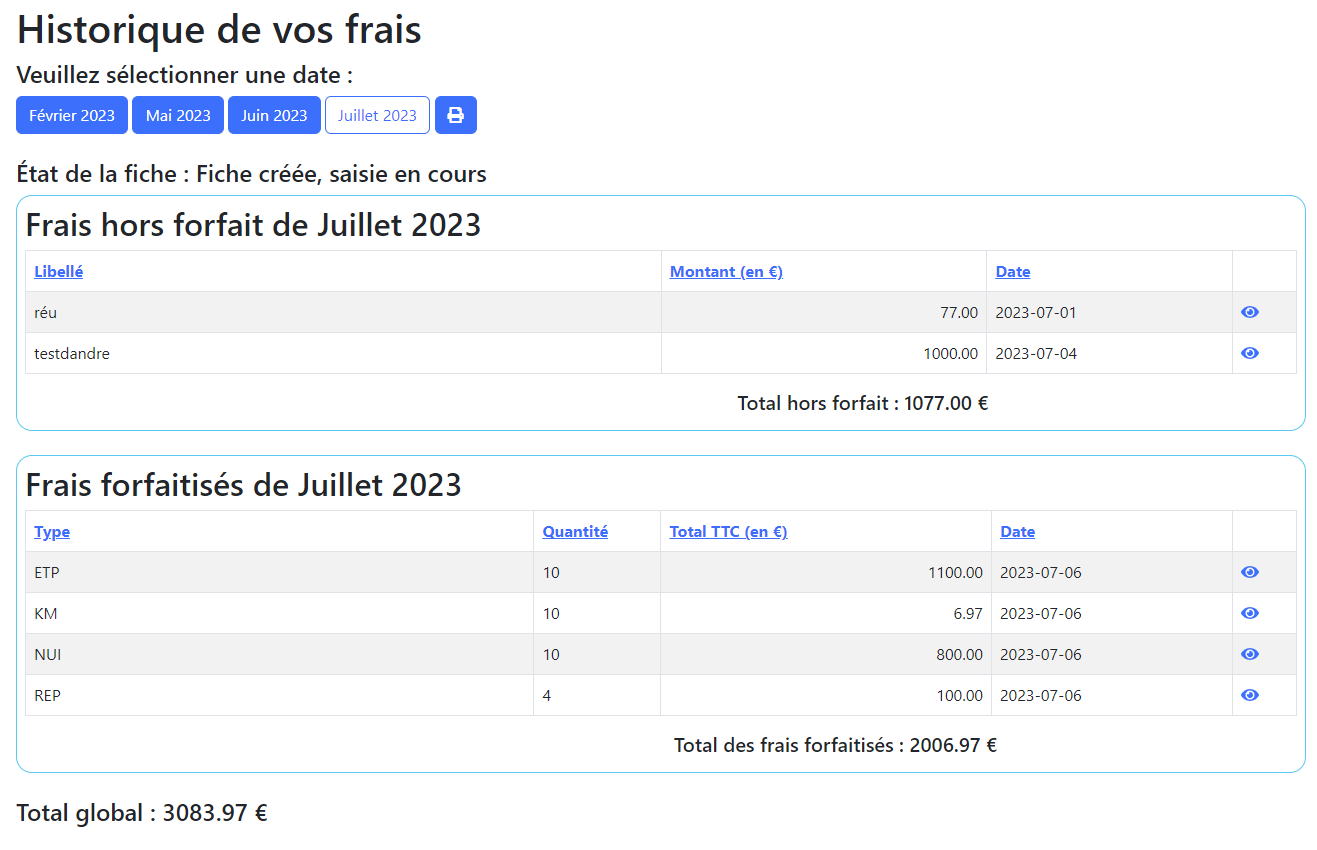Image resolution: width=1317 pixels, height=850 pixels.
Task: Sort frais forfaitisés table by Date
Action: tap(1017, 532)
